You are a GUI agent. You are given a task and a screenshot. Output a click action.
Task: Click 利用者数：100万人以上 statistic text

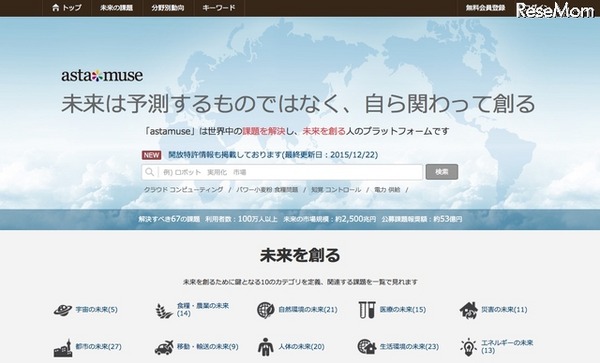[241, 219]
